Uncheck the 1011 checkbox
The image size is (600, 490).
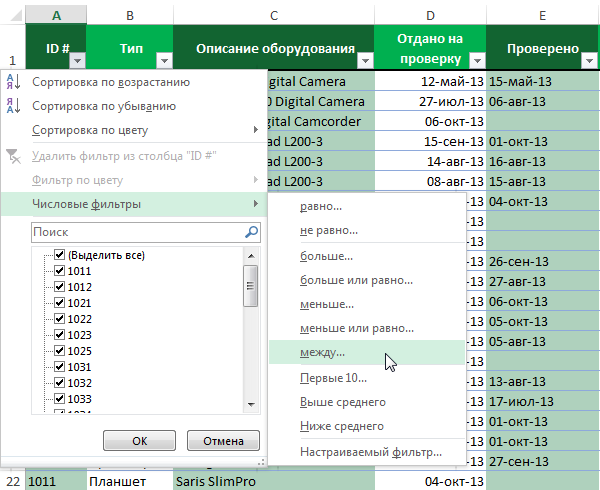click(59, 270)
